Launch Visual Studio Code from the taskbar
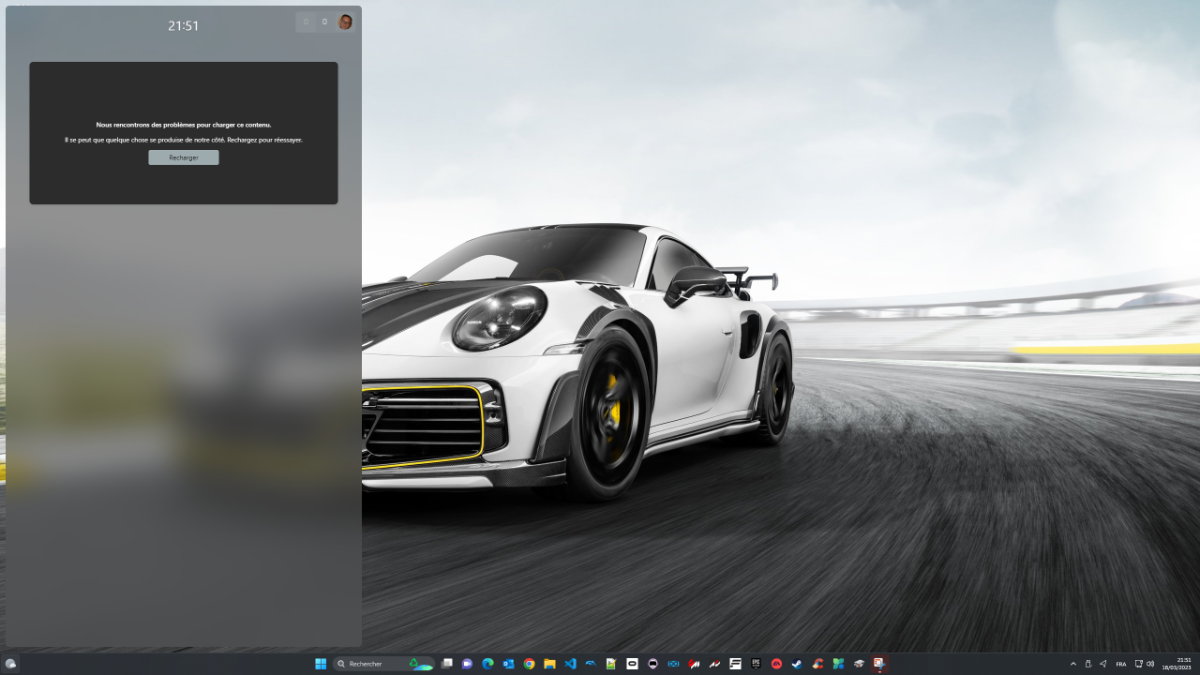The width and height of the screenshot is (1200, 675). 570,664
